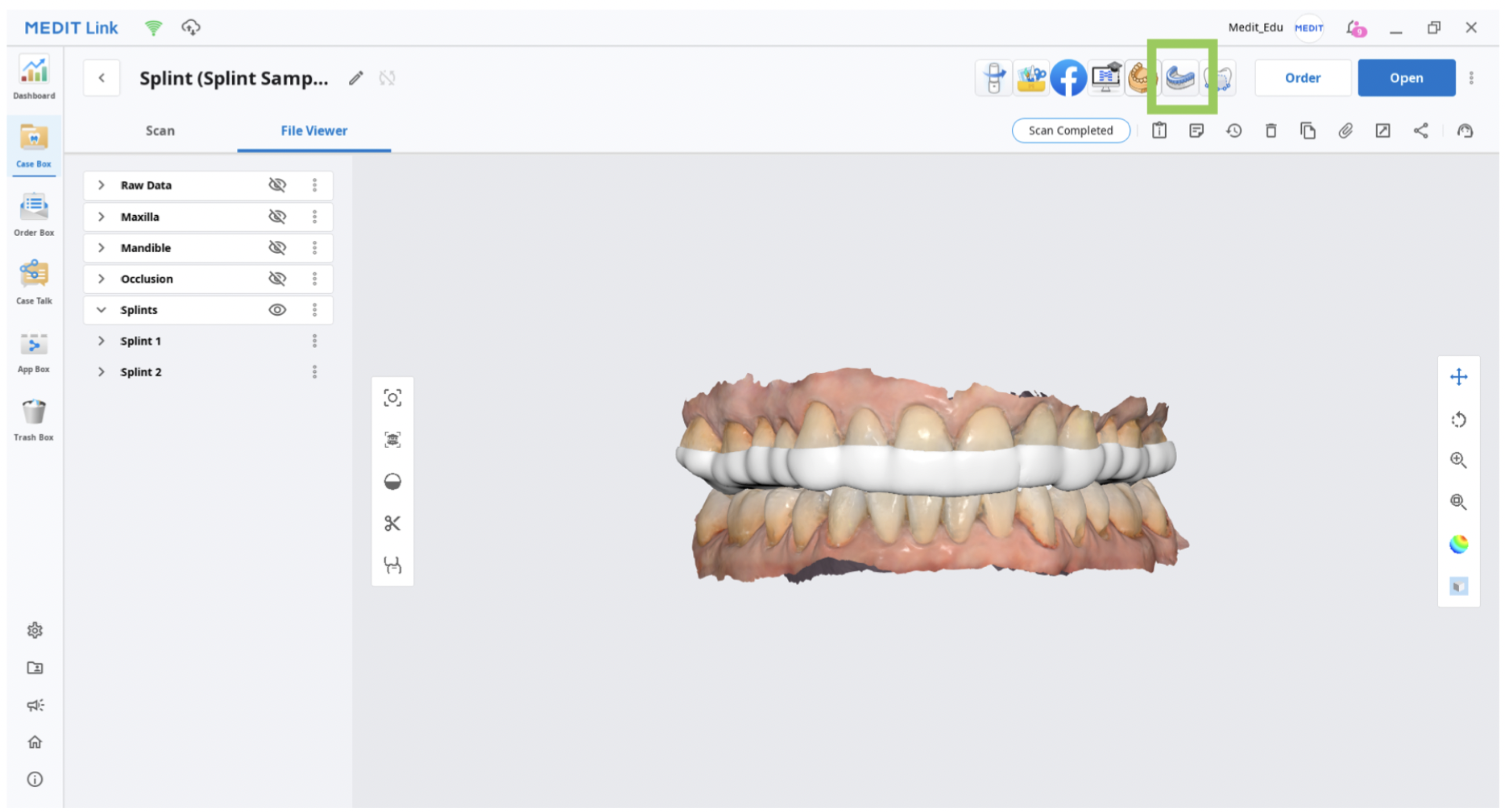The width and height of the screenshot is (1505, 812).
Task: Open the Model Builder app
Action: (x=1142, y=77)
